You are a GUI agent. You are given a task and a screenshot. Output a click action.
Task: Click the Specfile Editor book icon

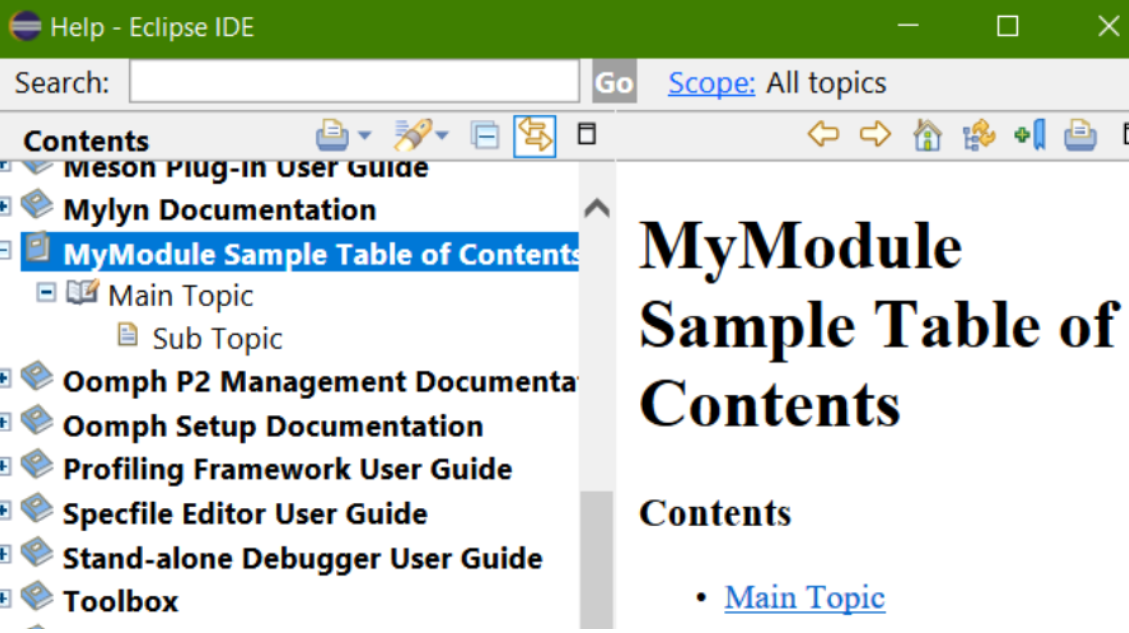click(37, 509)
